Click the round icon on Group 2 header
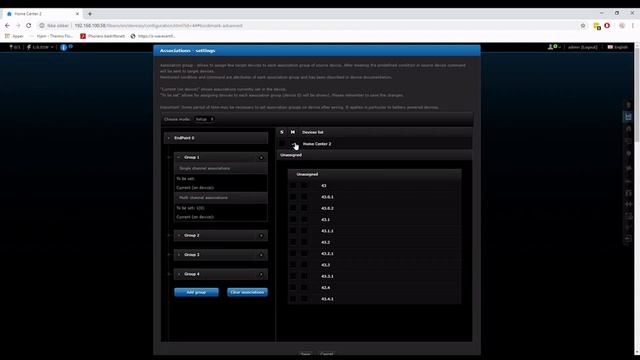 [x=261, y=236]
